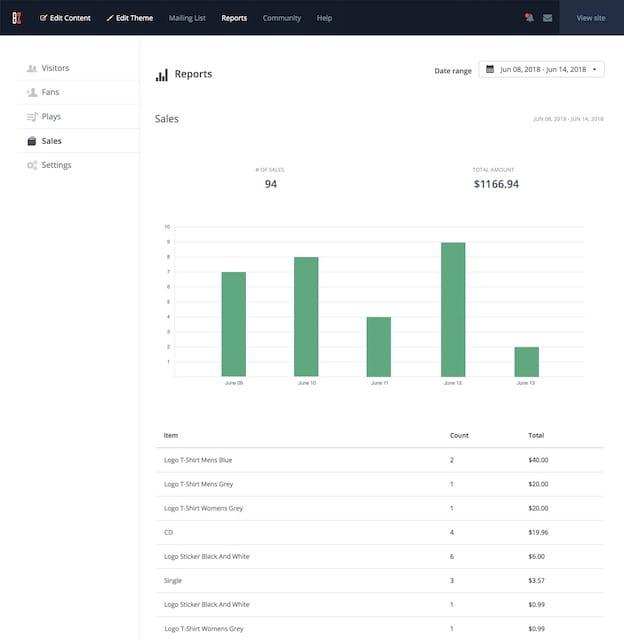Click the Edit Content pencil icon
The height and width of the screenshot is (640, 624).
[x=43, y=18]
